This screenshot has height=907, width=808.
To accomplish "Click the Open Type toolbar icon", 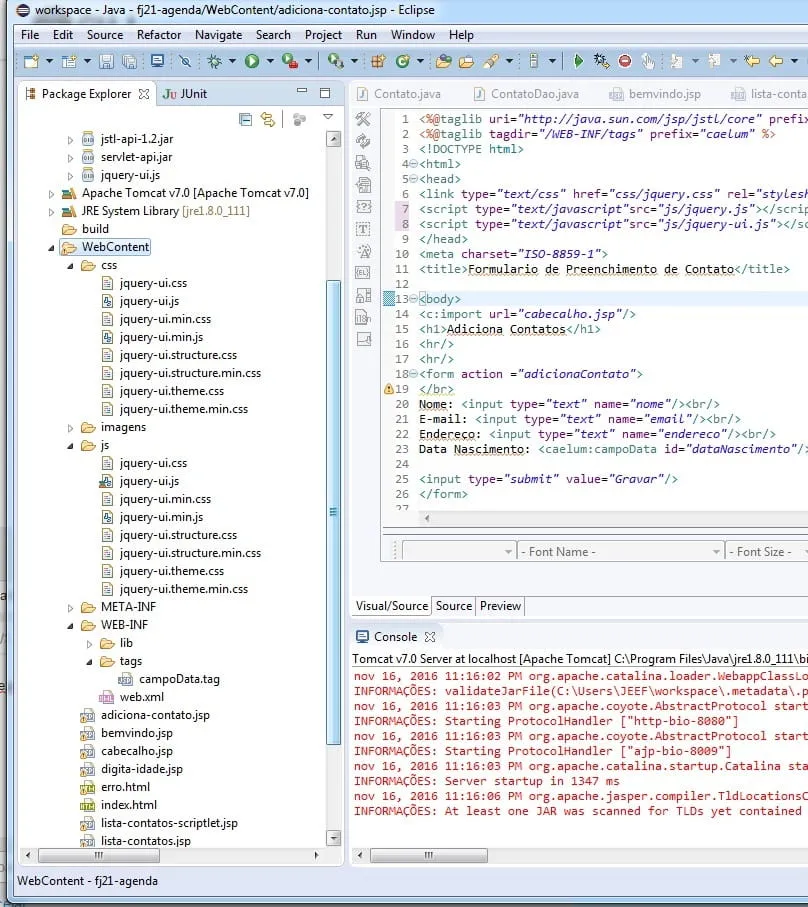I will point(442,61).
